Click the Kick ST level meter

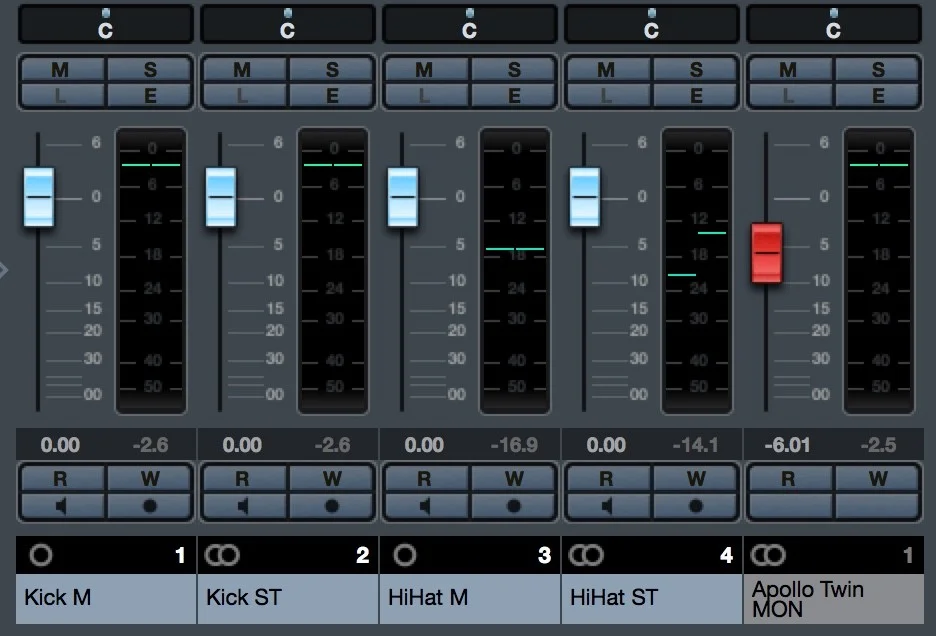coord(332,271)
